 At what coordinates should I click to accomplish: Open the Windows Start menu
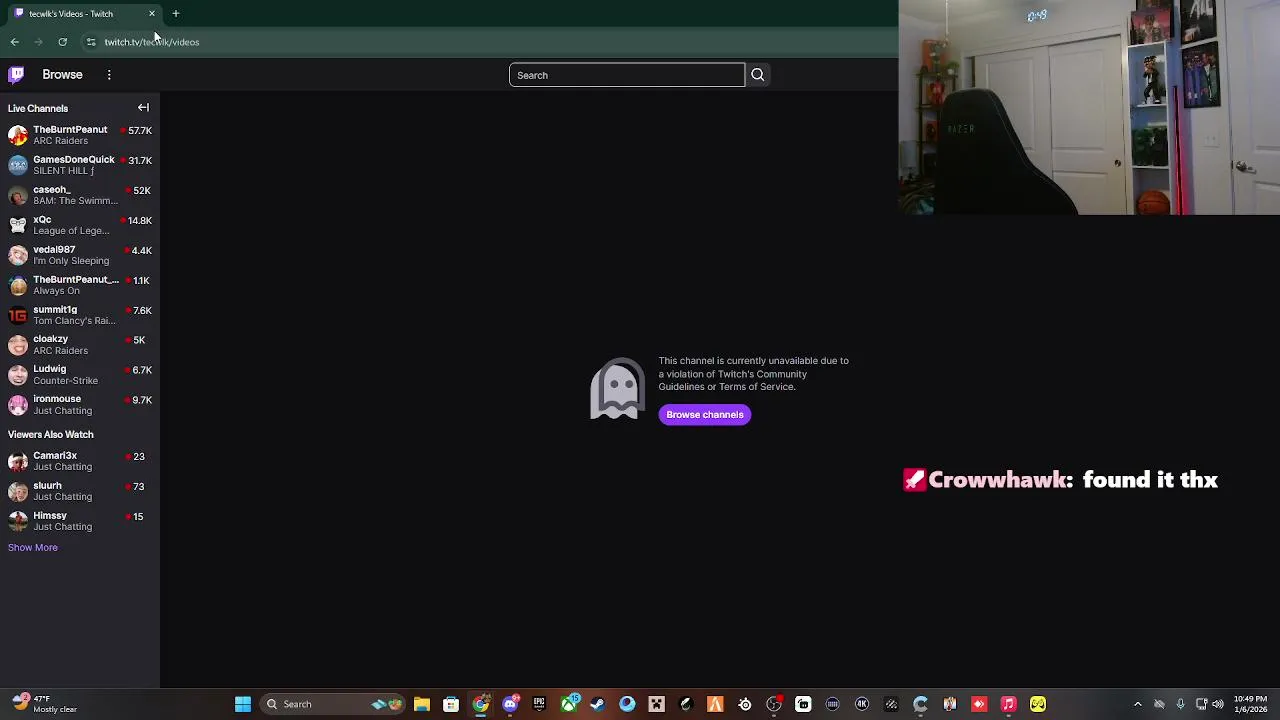coord(243,704)
